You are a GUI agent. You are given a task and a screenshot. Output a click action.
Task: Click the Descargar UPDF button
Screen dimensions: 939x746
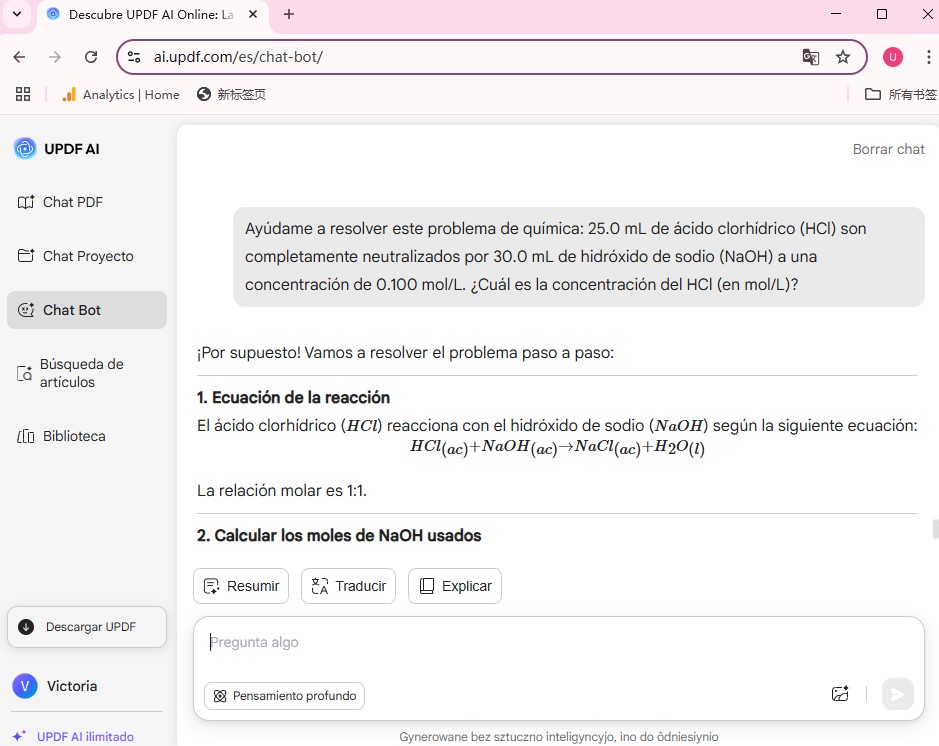(87, 627)
